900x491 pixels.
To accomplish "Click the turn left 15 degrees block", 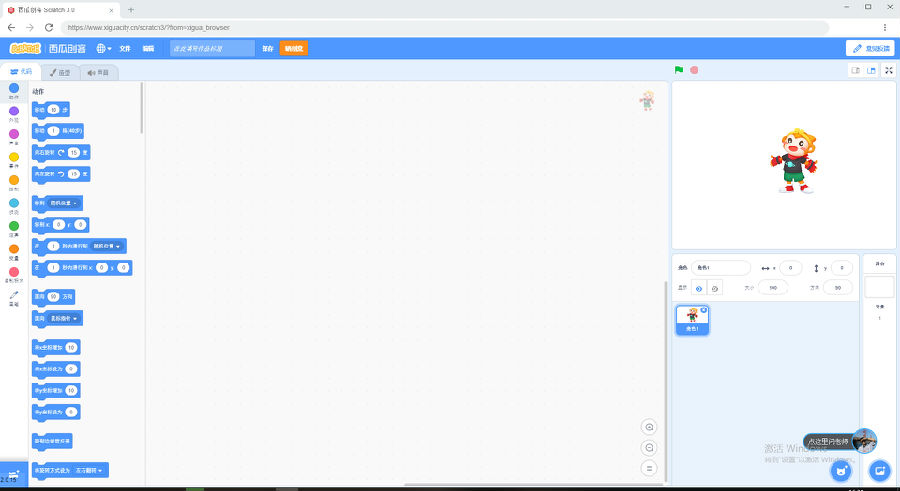I will point(61,174).
